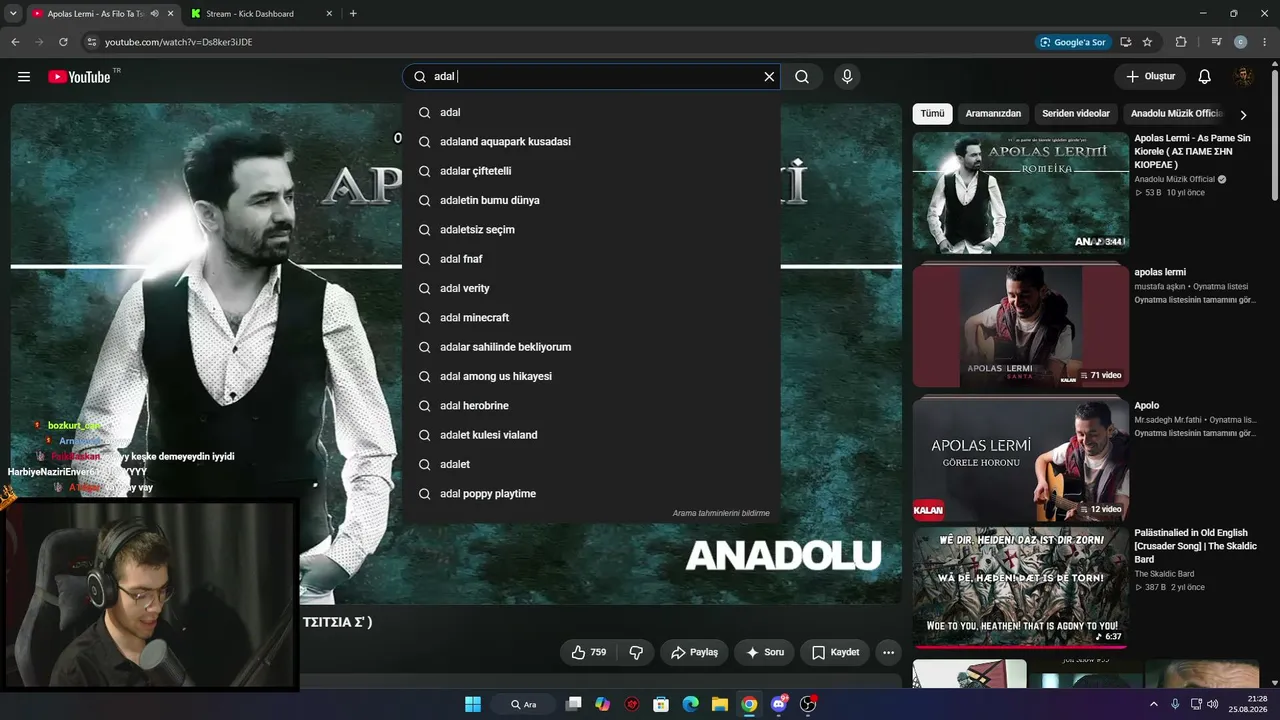This screenshot has height=720, width=1280.
Task: Select the Seriden videolar chip
Action: 1076,114
